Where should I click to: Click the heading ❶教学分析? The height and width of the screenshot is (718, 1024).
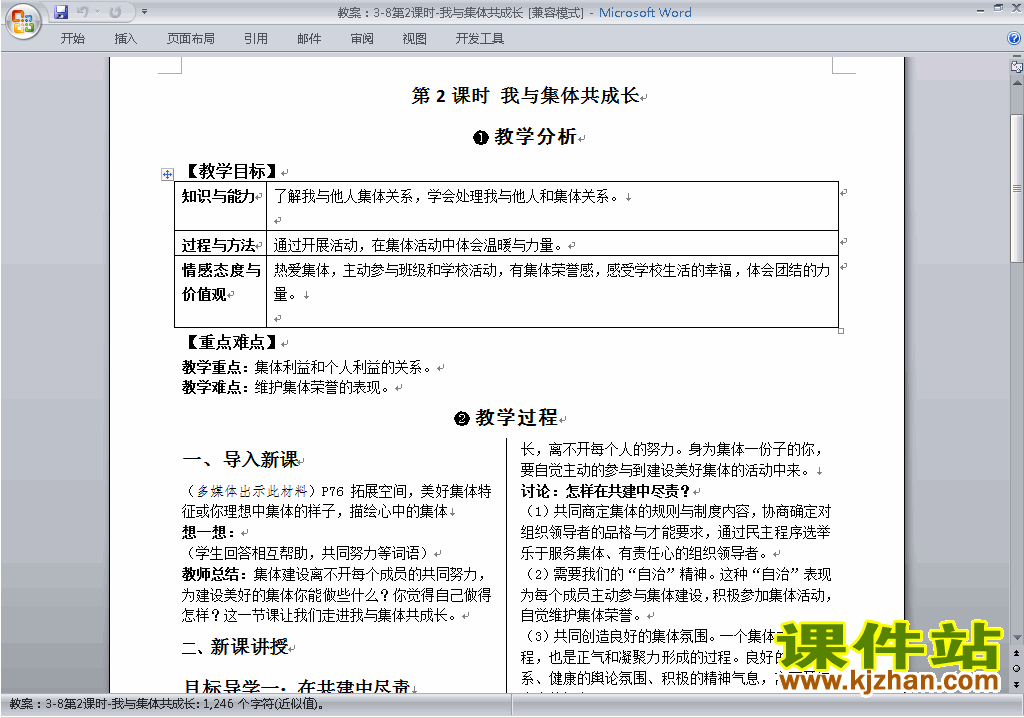524,137
